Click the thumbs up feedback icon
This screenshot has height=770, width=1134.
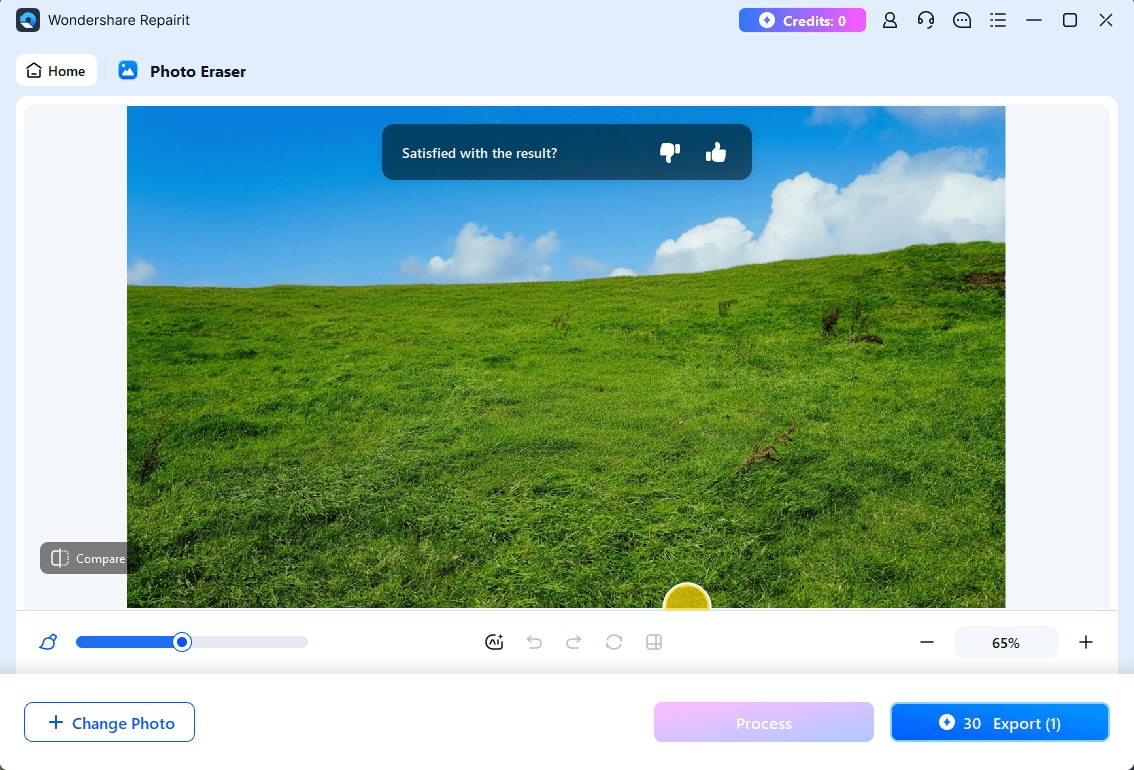coord(716,152)
